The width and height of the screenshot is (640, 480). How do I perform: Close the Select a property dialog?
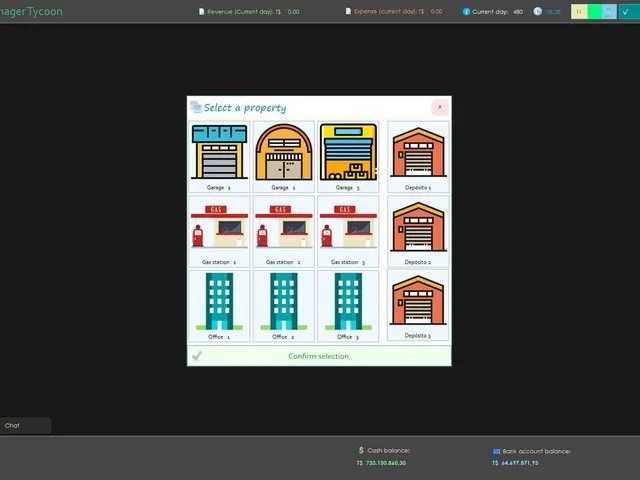[440, 107]
